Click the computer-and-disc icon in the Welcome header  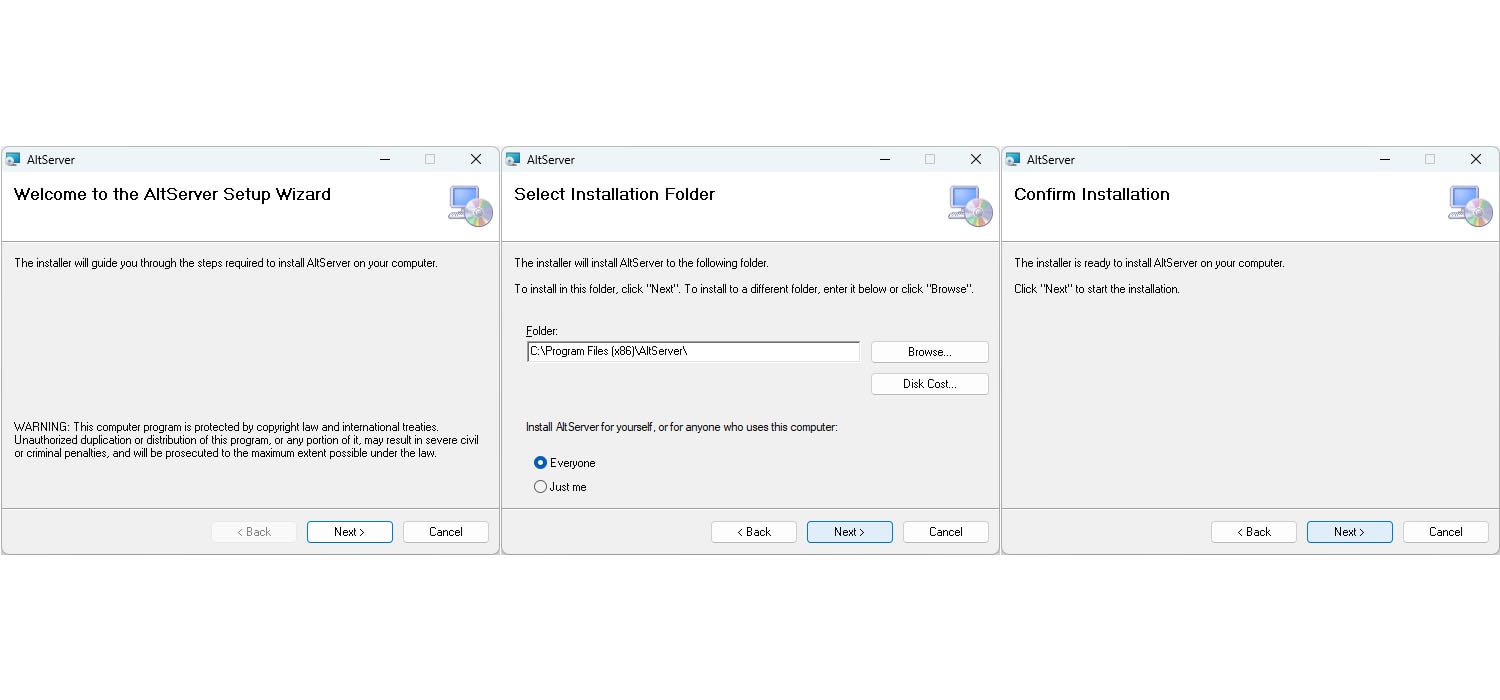(x=471, y=205)
